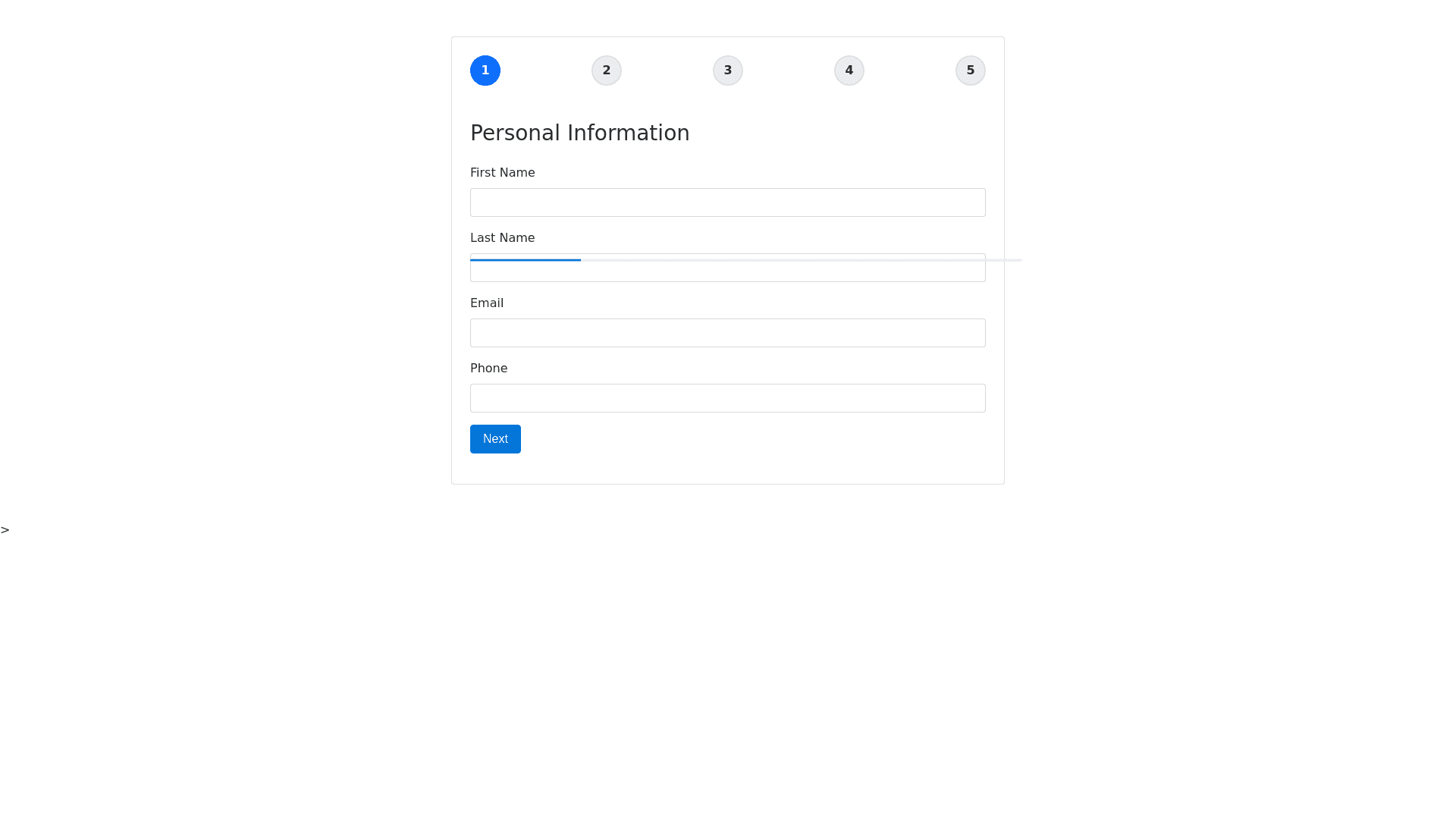The width and height of the screenshot is (1456, 819).
Task: Click the Personal Information heading
Action: point(580,133)
